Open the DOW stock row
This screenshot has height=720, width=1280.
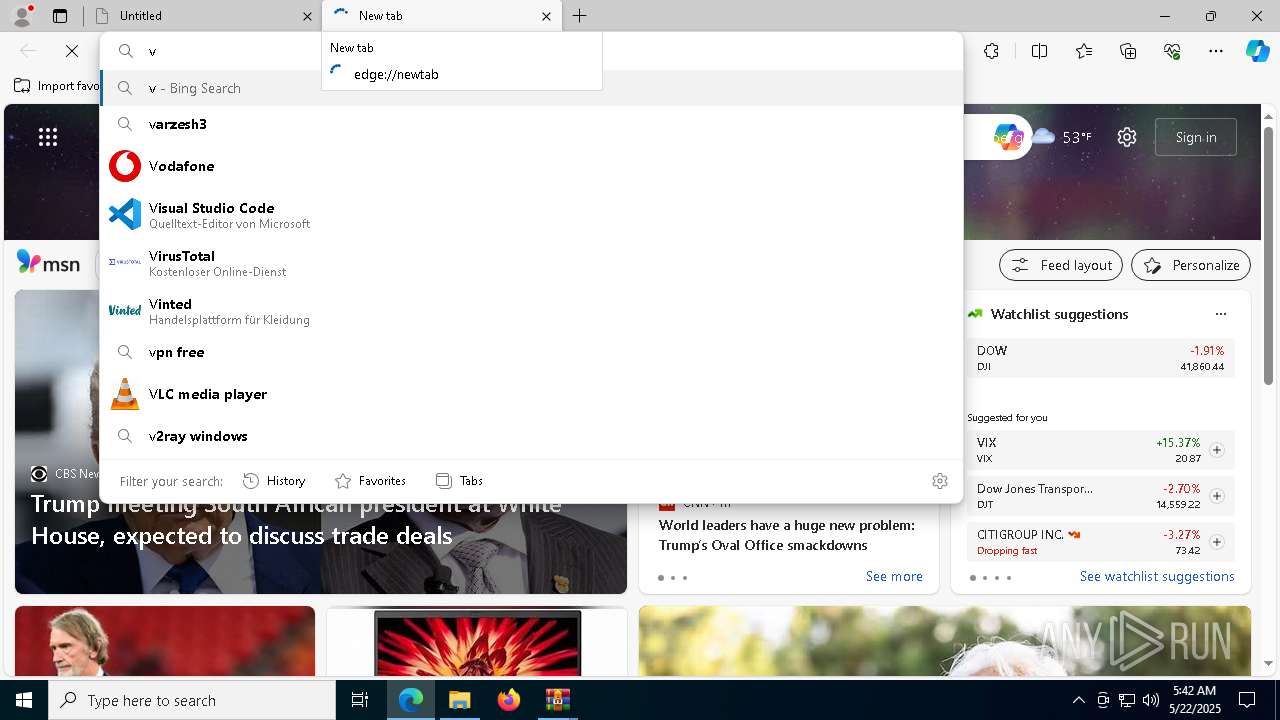[x=1101, y=358]
